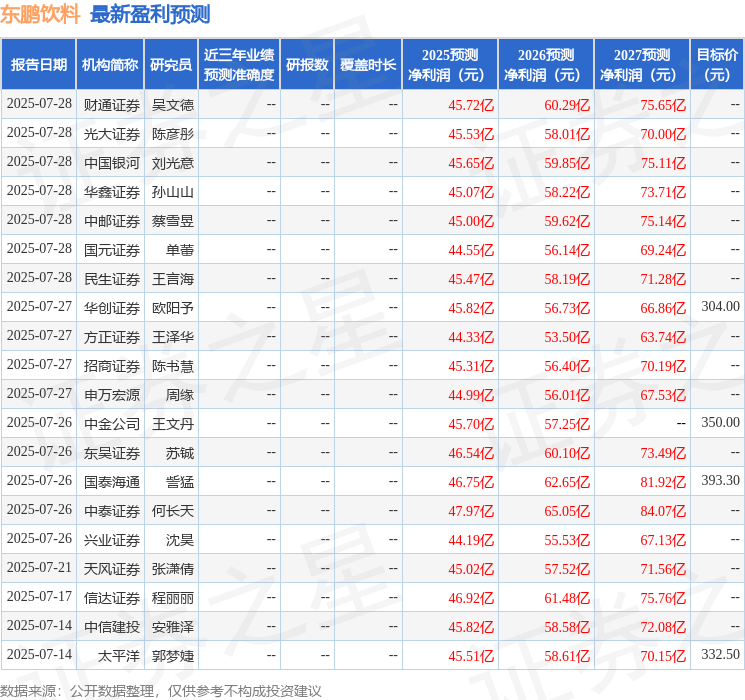Click the 东鹏饮料 stock name link
The image size is (745, 700).
point(41,15)
